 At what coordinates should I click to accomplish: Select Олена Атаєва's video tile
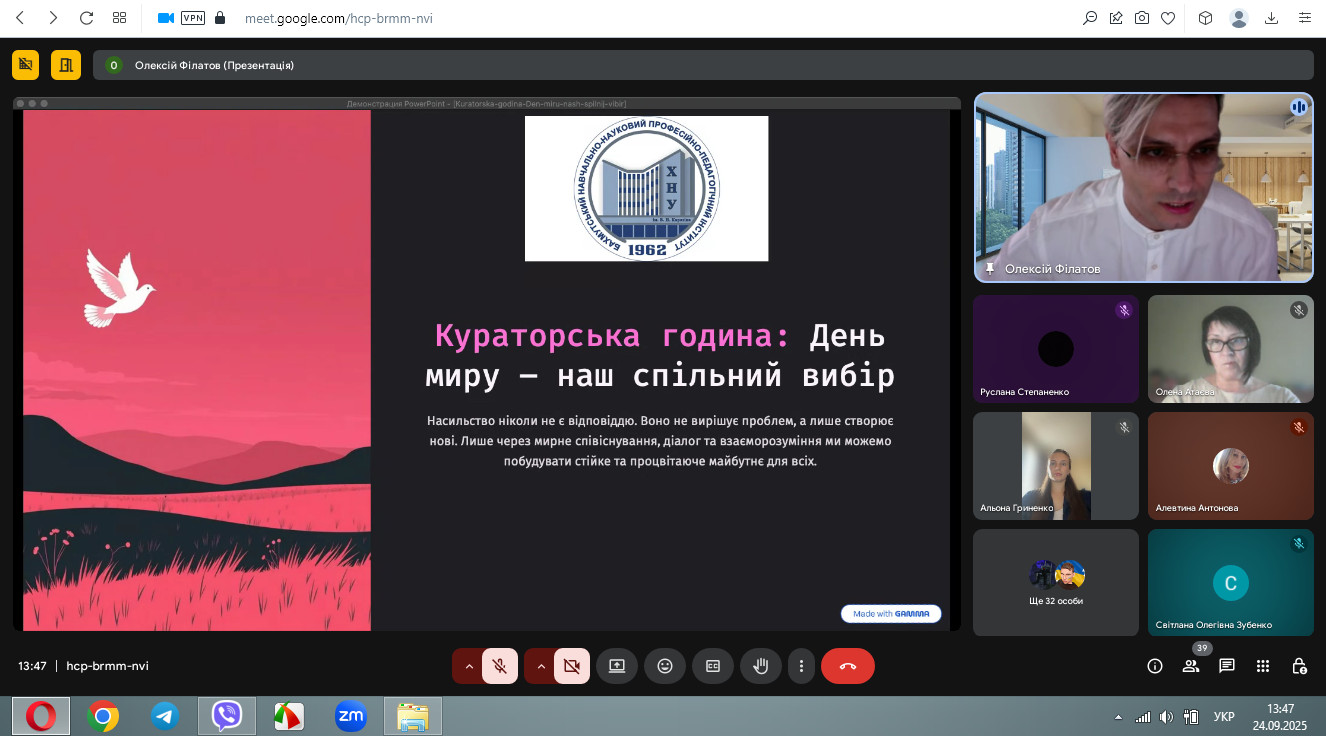(x=1230, y=348)
